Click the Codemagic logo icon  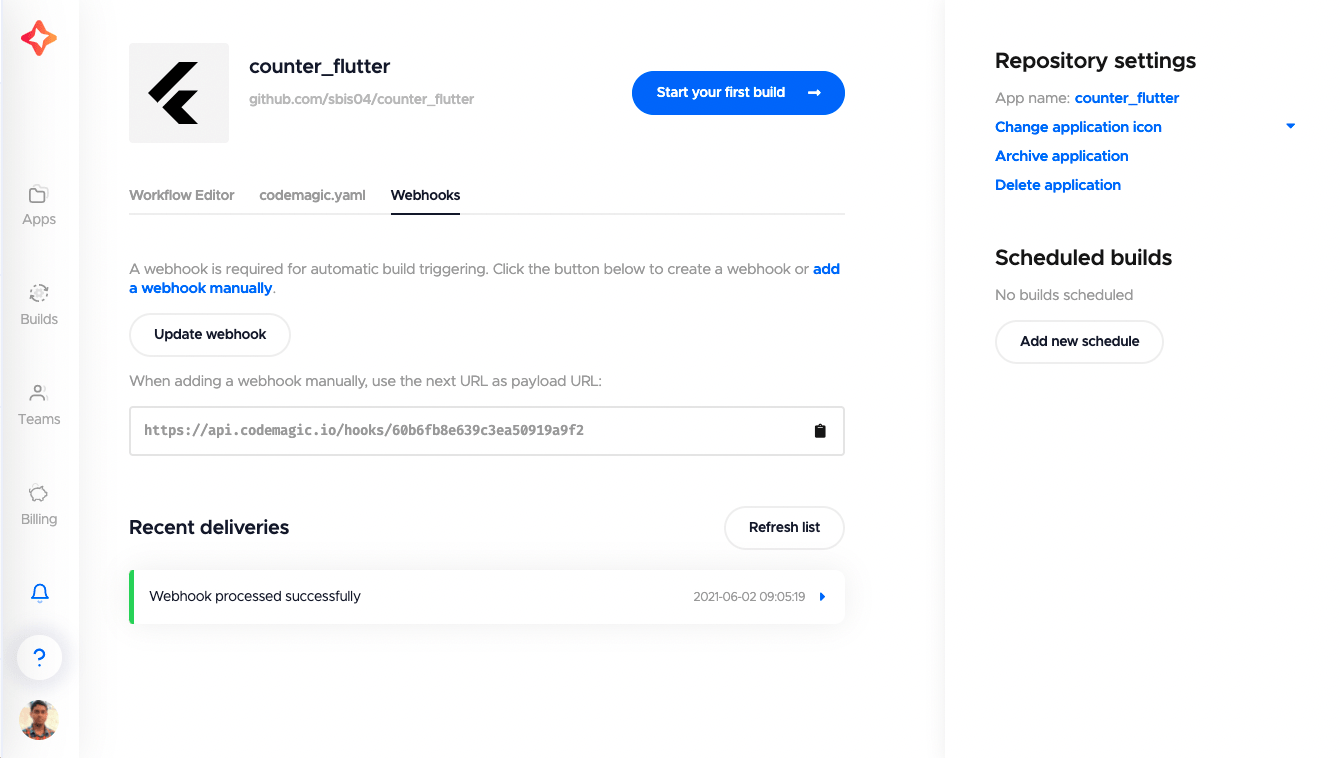[39, 38]
